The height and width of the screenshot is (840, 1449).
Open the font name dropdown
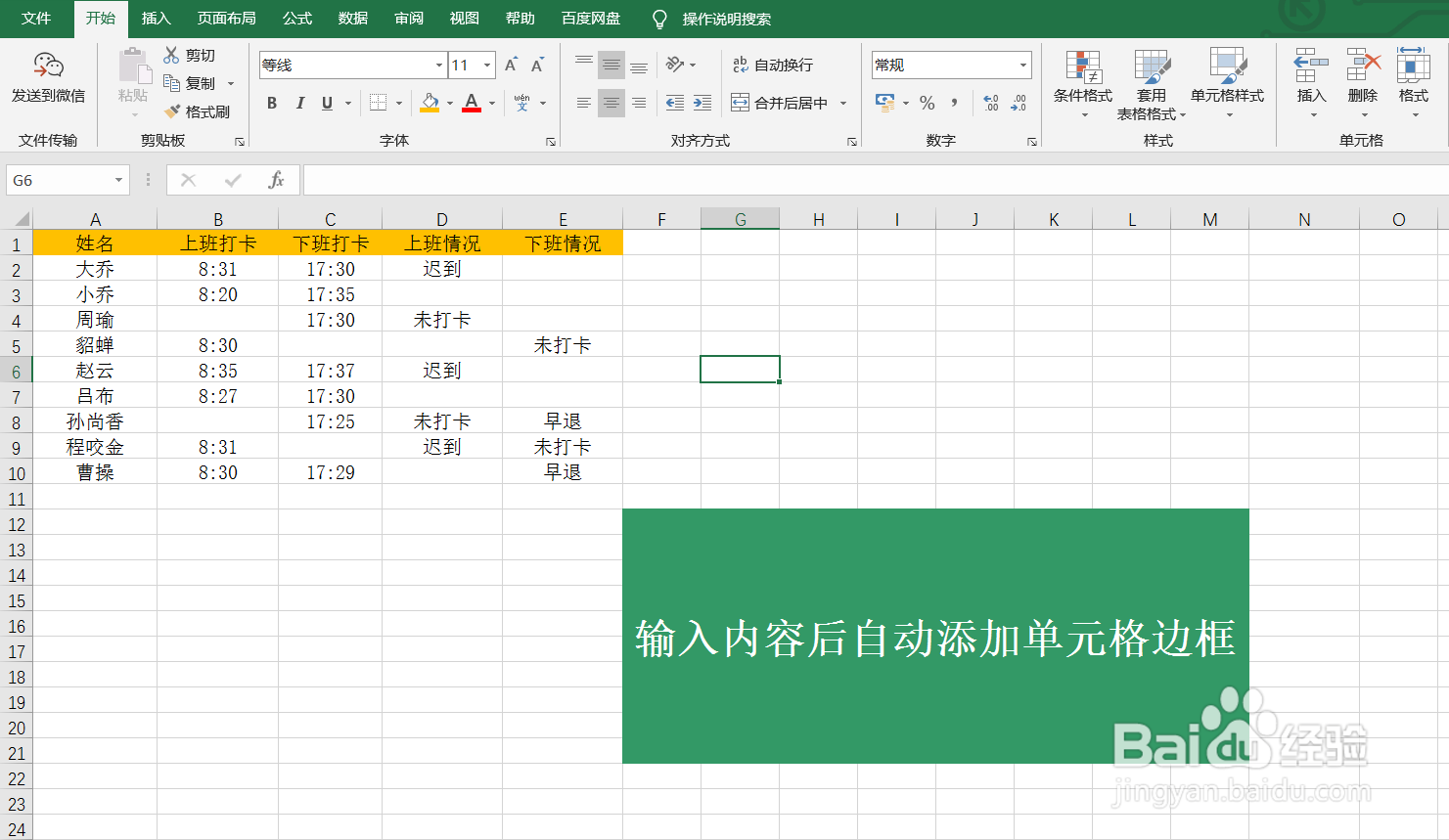point(437,65)
